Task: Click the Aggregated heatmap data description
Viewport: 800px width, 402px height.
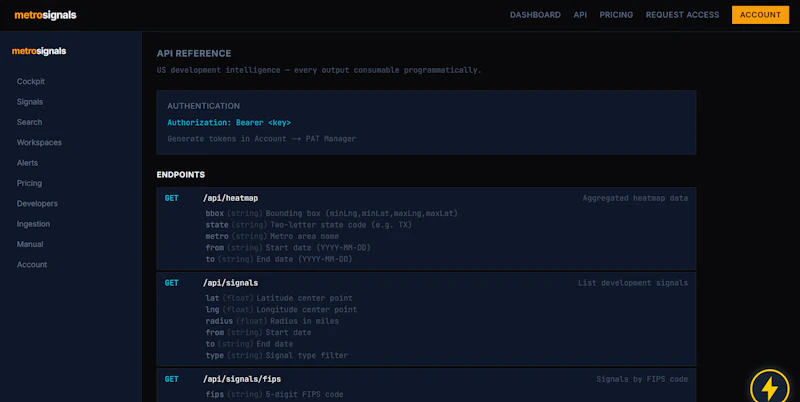Action: point(635,198)
